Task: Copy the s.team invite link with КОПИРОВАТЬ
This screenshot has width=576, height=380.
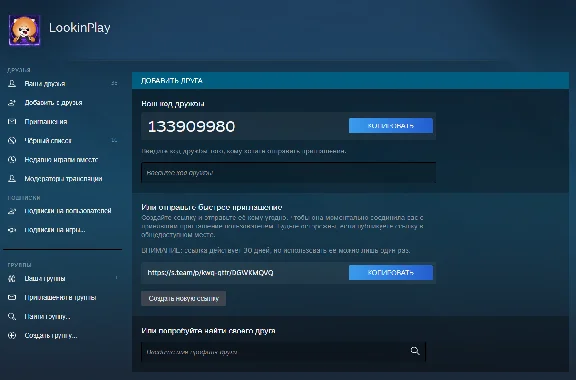Action: click(x=391, y=273)
